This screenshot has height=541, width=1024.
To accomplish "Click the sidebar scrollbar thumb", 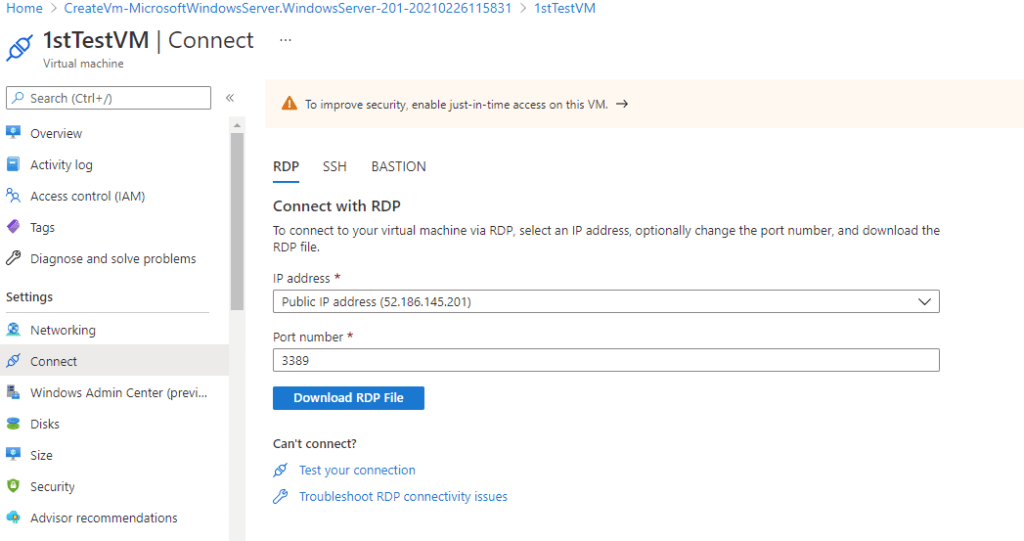I will 237,221.
